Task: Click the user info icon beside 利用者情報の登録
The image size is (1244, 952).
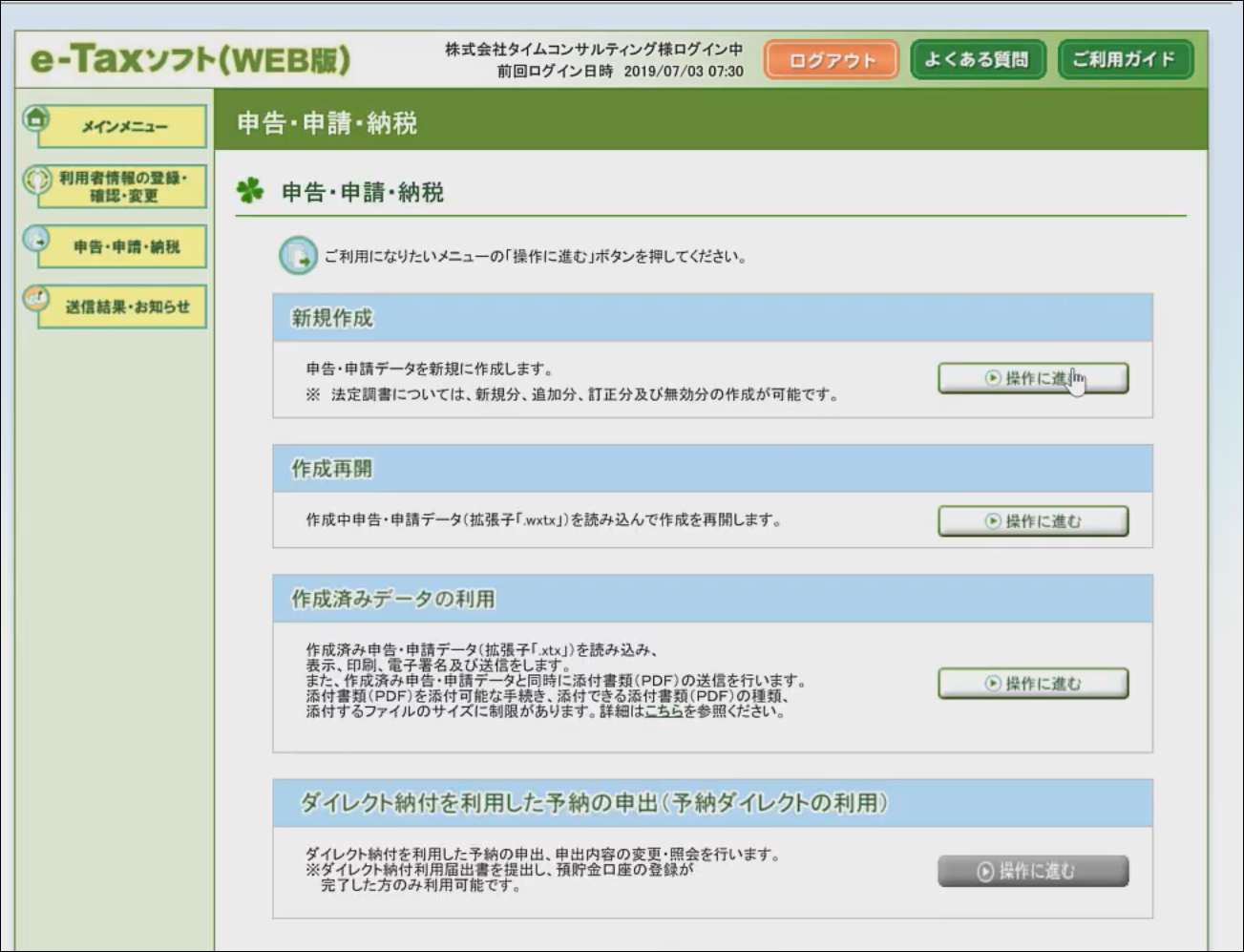Action: (36, 179)
